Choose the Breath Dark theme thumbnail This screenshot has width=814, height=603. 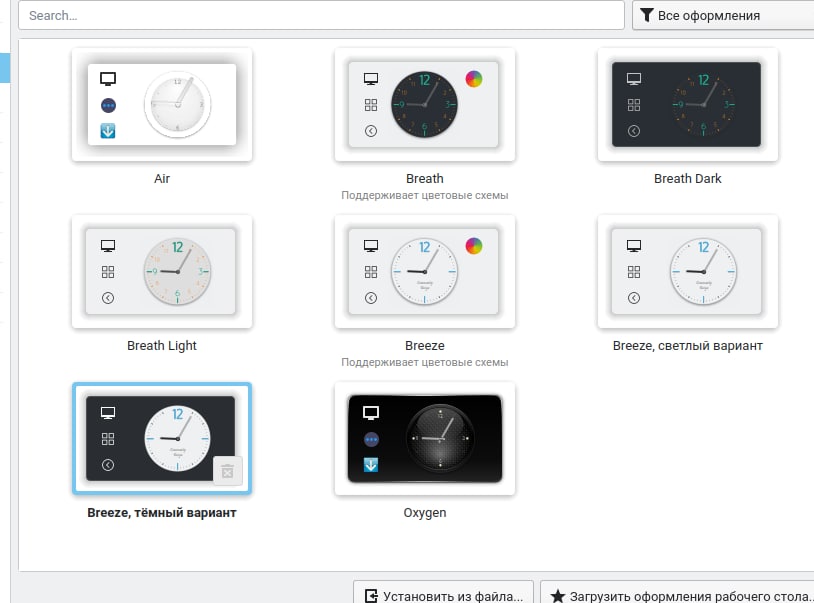687,104
